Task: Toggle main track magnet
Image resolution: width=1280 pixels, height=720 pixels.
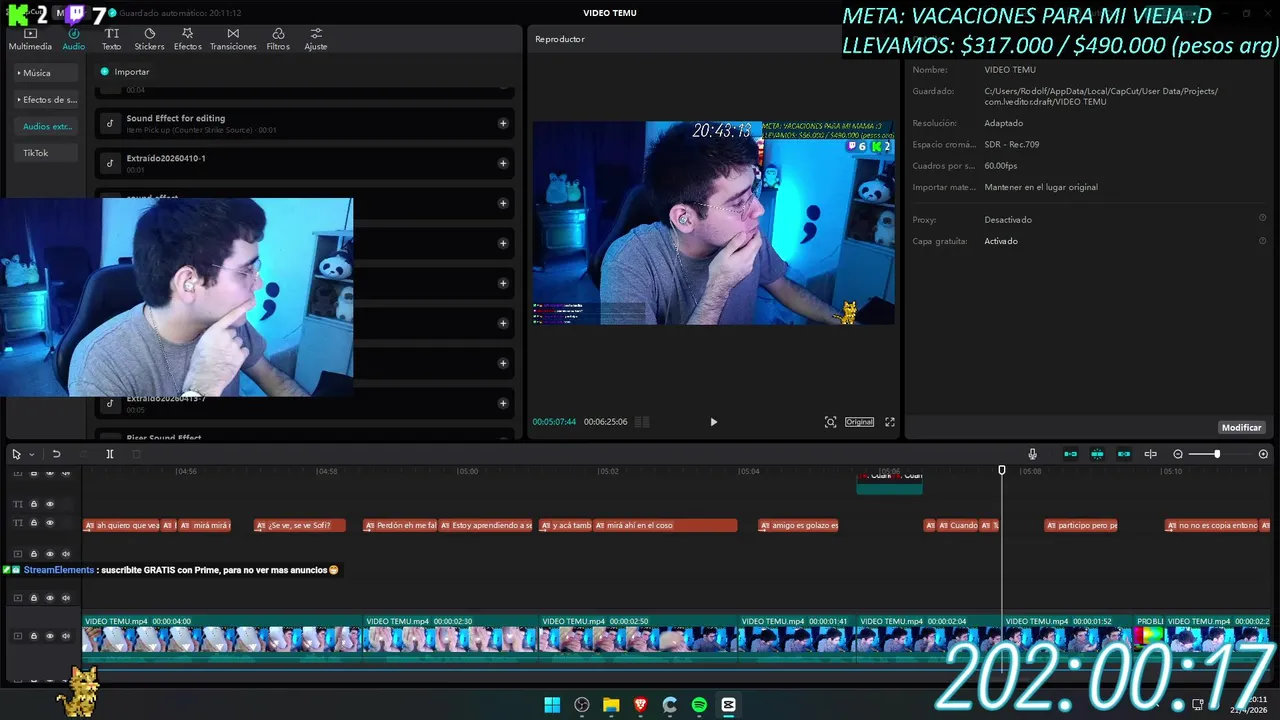Action: pyautogui.click(x=1071, y=454)
